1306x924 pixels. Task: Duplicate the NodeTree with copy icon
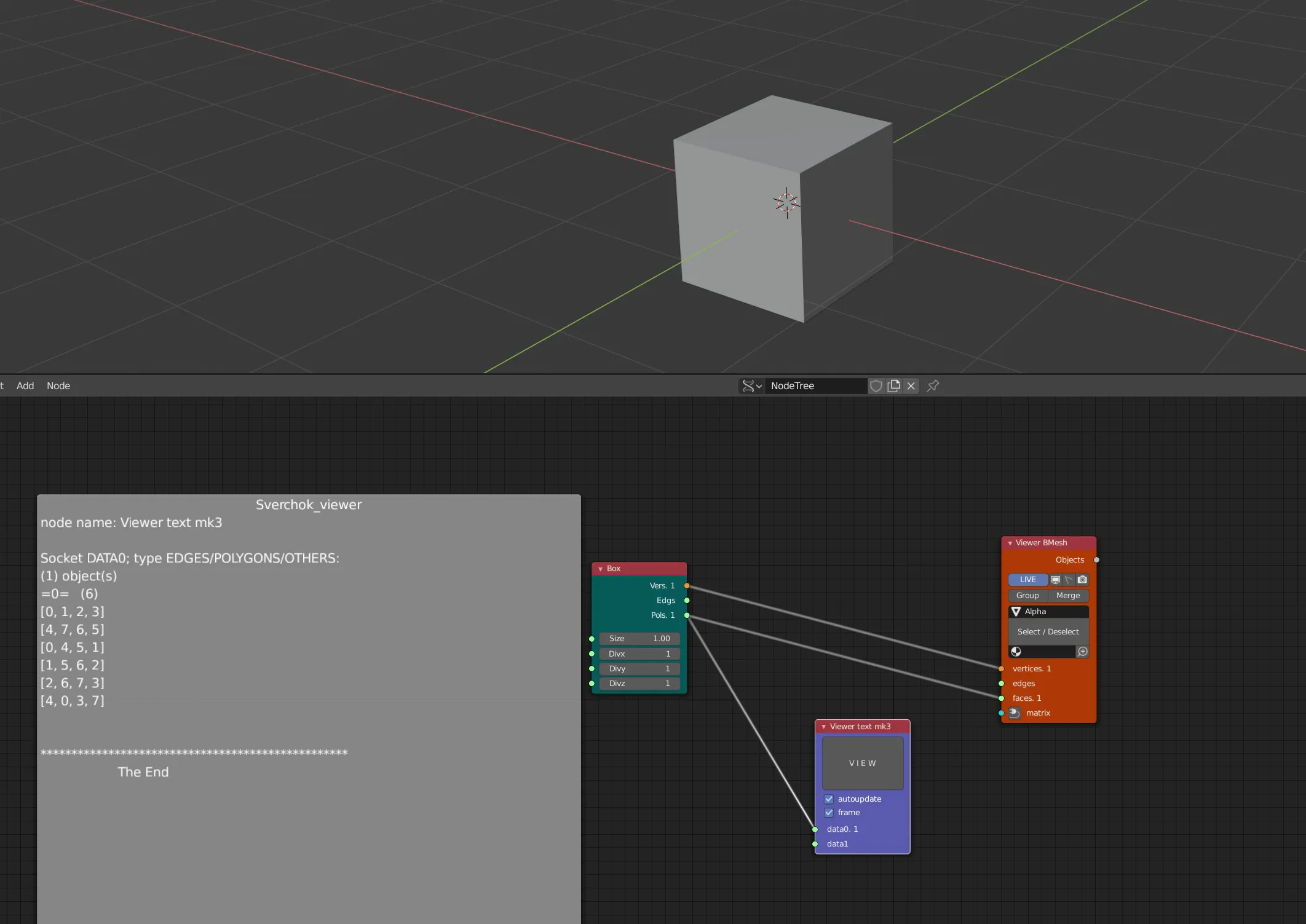tap(894, 385)
